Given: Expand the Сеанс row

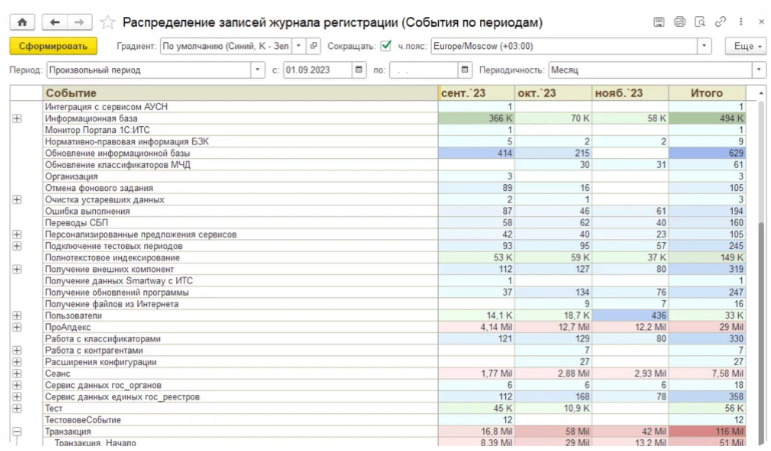Looking at the screenshot, I should click(17, 373).
